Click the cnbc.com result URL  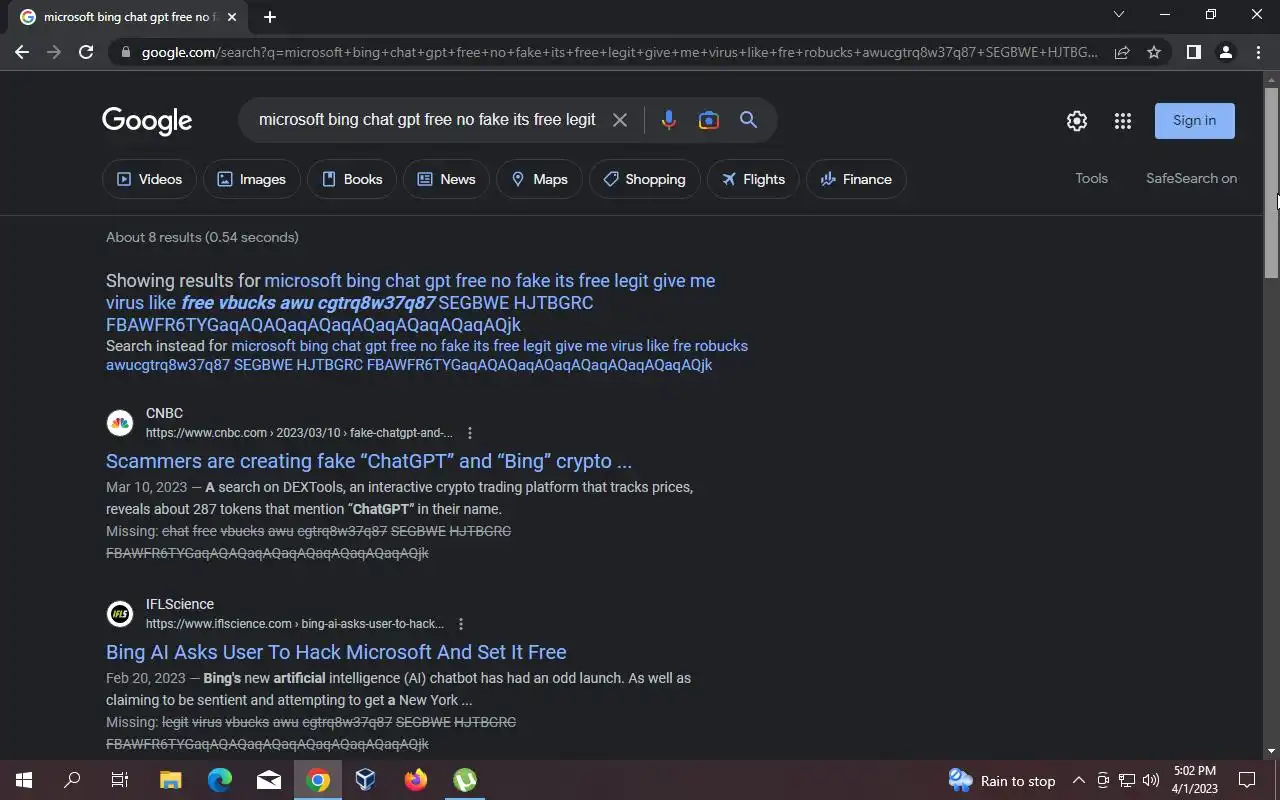point(299,433)
